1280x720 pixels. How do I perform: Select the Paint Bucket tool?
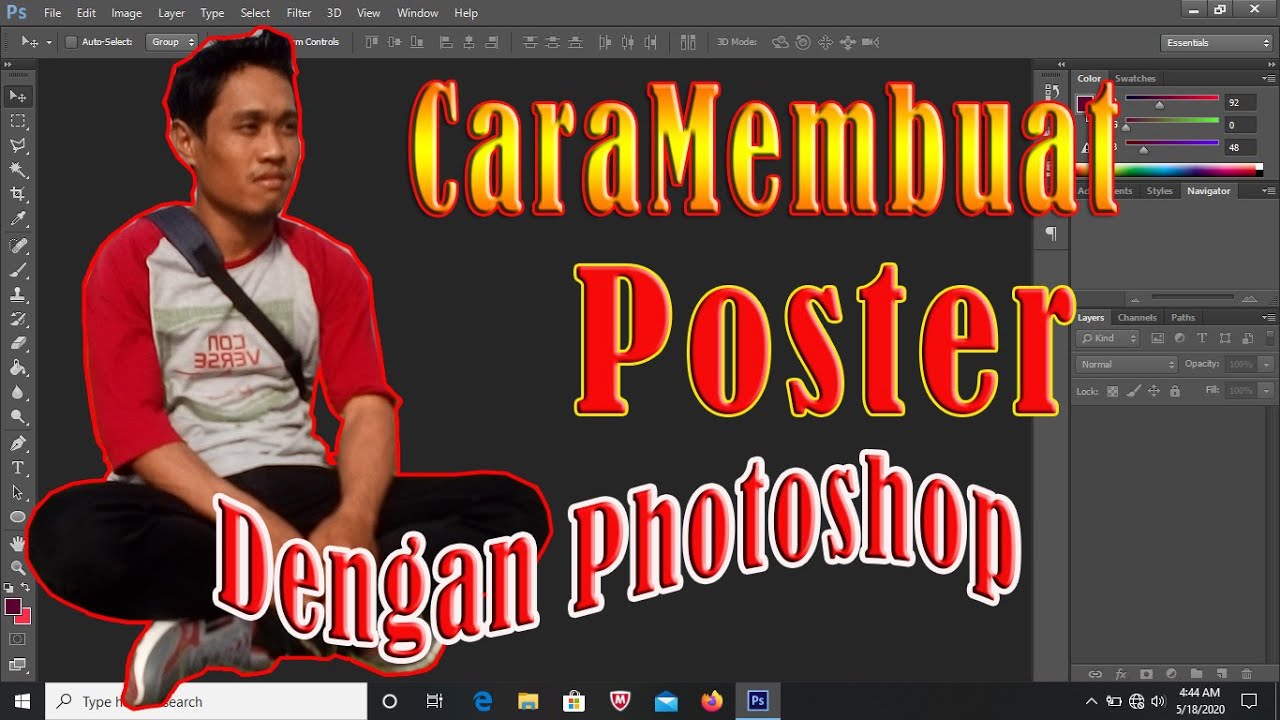(x=18, y=368)
